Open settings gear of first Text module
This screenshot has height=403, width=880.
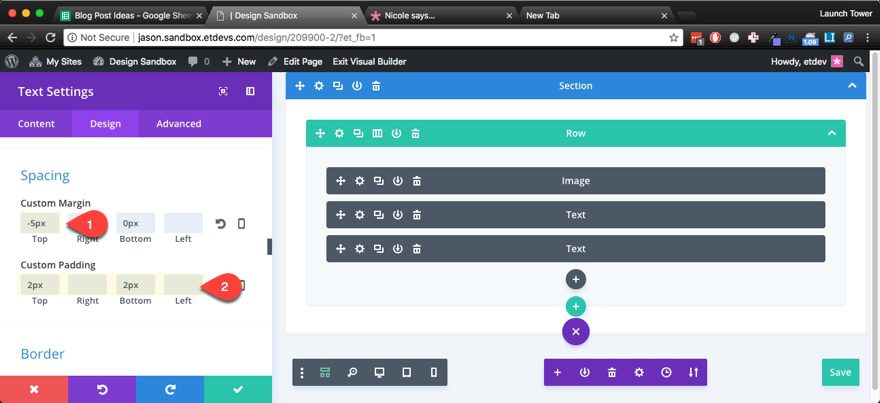[x=359, y=214]
